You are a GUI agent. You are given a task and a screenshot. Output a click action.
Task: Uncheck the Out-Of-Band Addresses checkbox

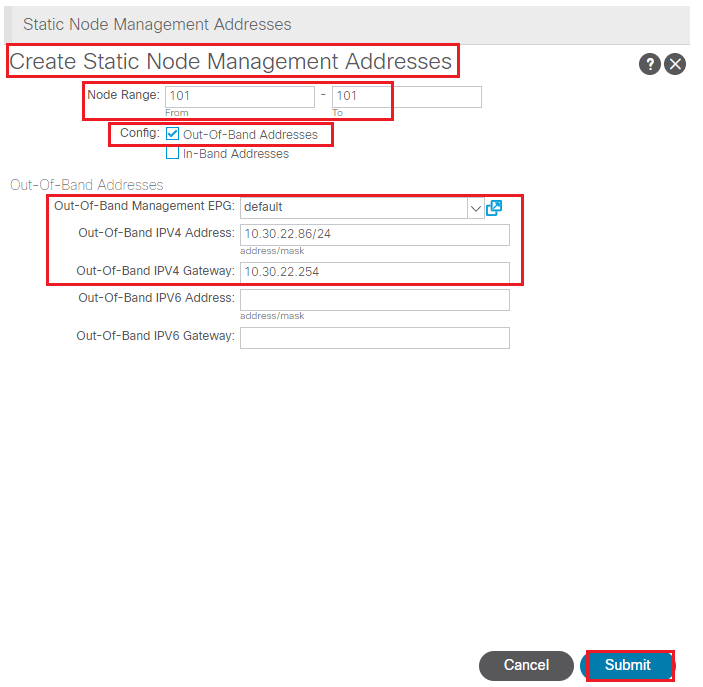tap(173, 134)
